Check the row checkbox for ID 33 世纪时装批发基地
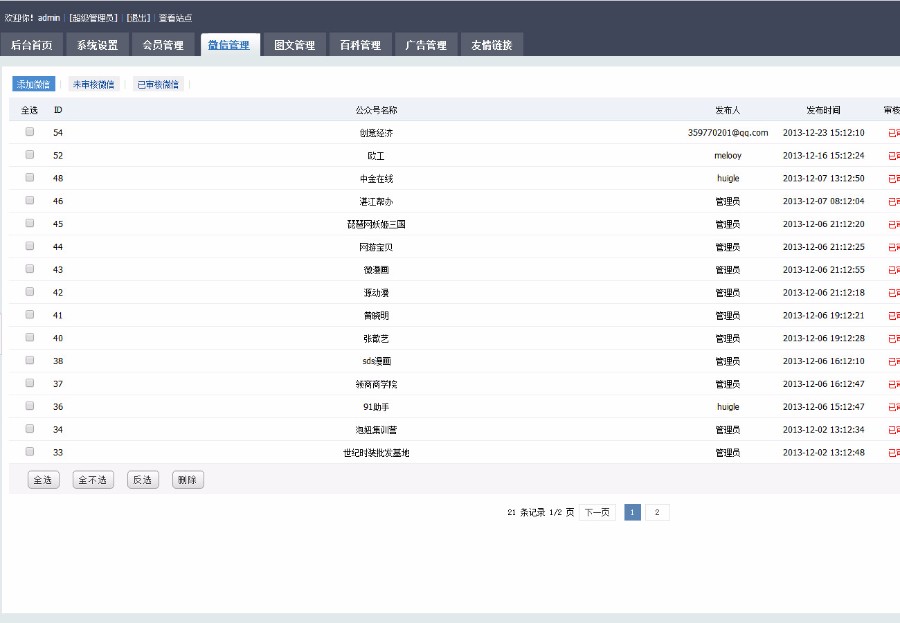The height and width of the screenshot is (623, 900). [29, 453]
